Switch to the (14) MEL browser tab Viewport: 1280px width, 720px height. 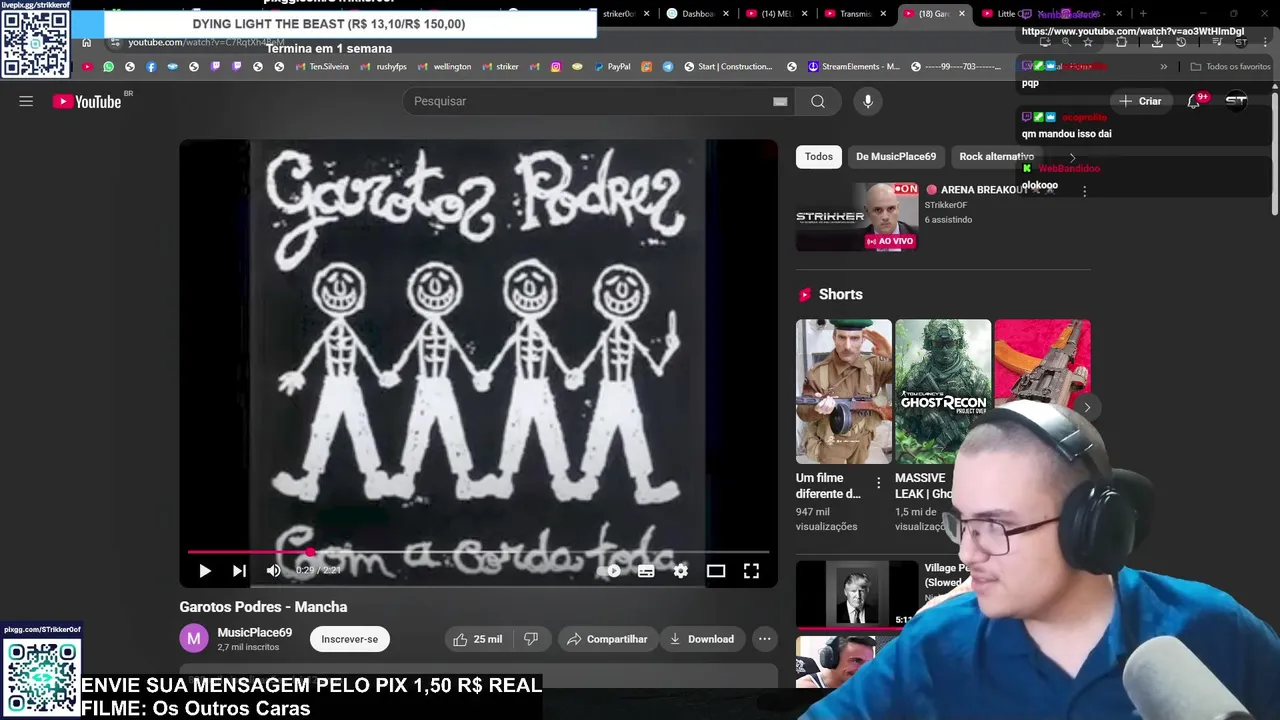[777, 14]
